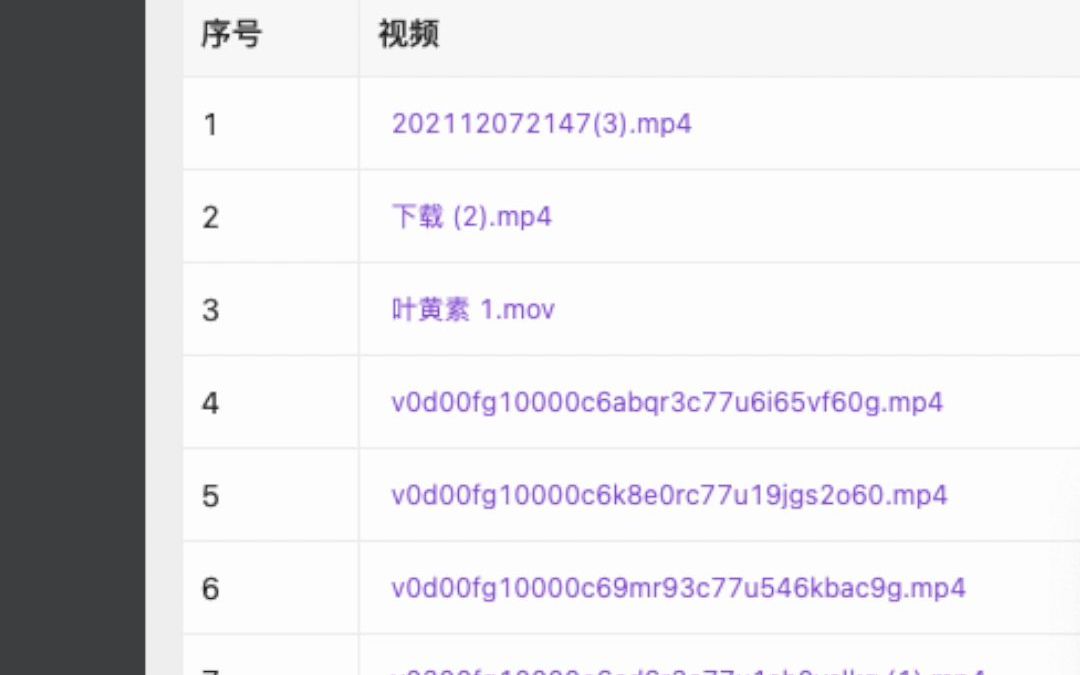
Task: Open video v0d00fg10000c6k8e0rc77u19jgs2o60.mp4
Action: pos(667,495)
